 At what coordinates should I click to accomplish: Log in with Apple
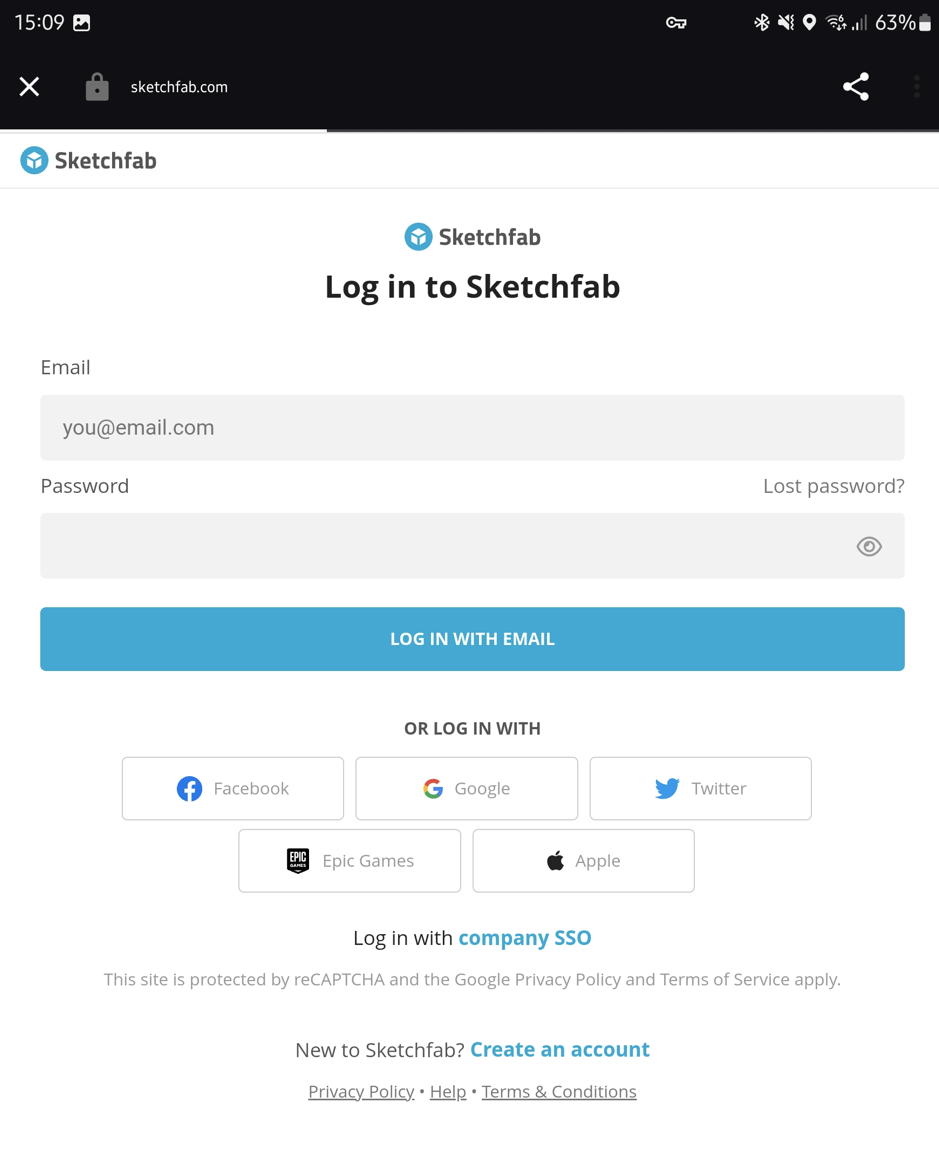click(x=583, y=860)
